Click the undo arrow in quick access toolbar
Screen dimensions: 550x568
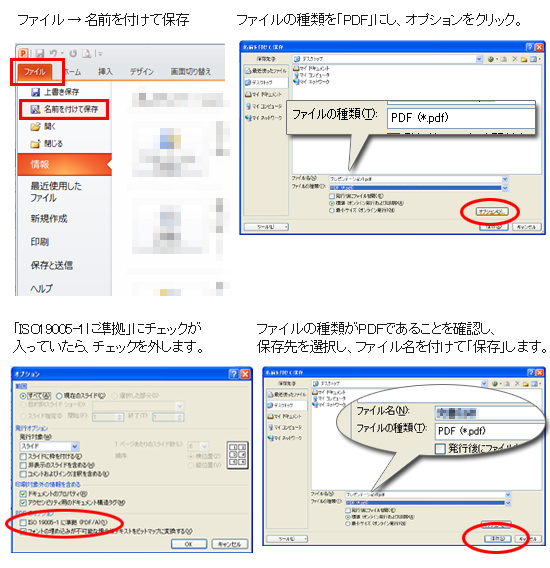point(53,53)
